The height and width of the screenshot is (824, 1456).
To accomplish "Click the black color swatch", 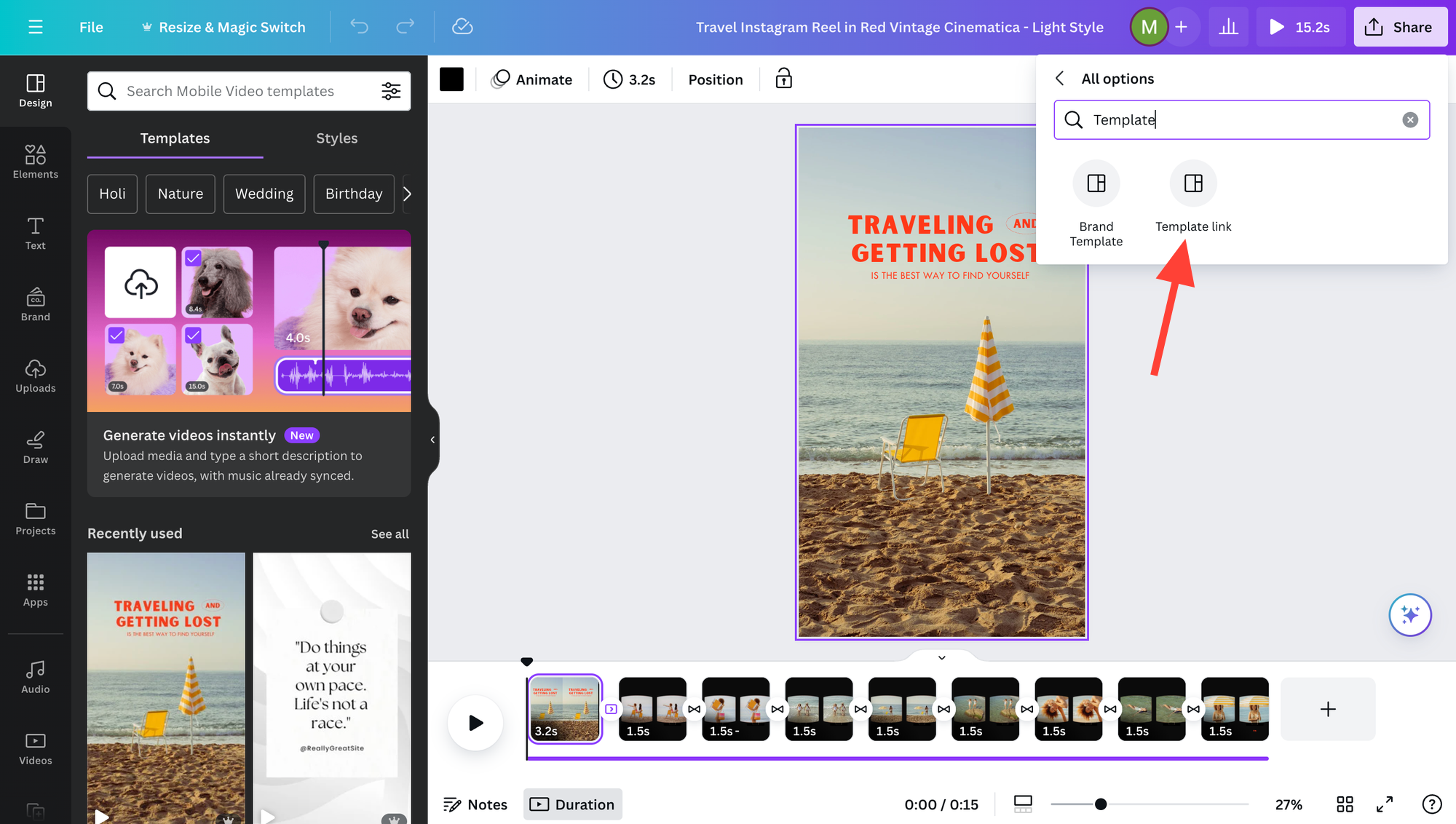I will 451,79.
